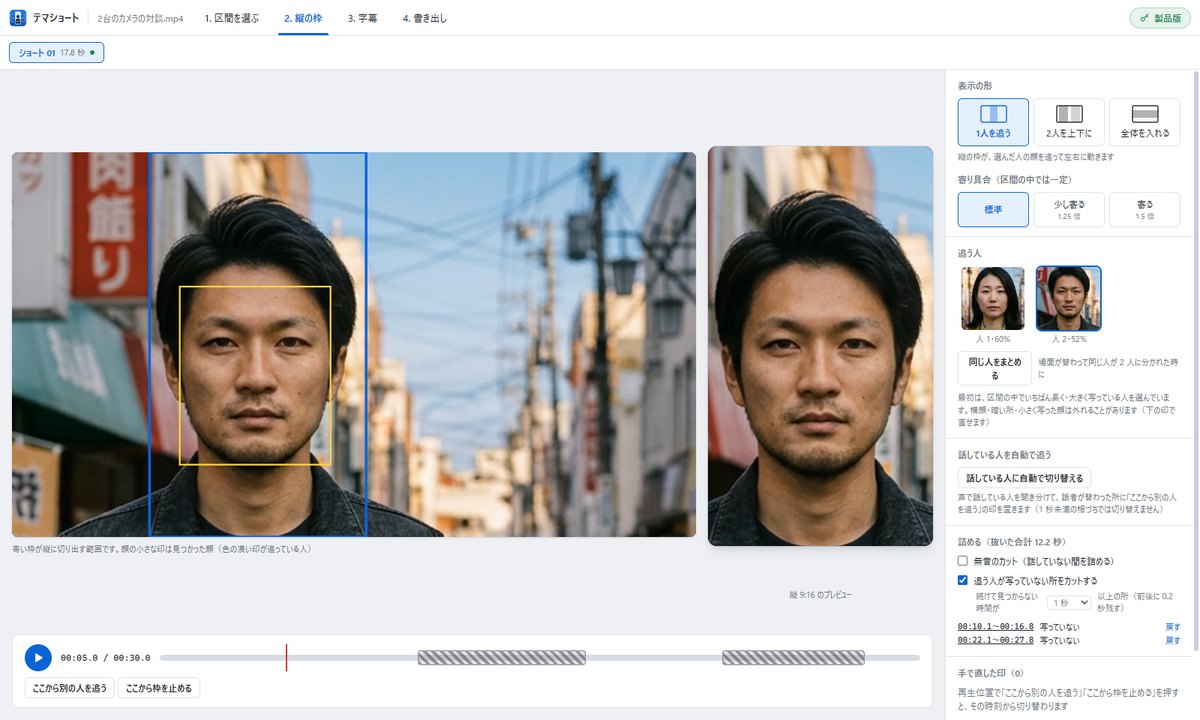1200x720 pixels.
Task: Click the ここから枠を止める button
Action: click(159, 688)
